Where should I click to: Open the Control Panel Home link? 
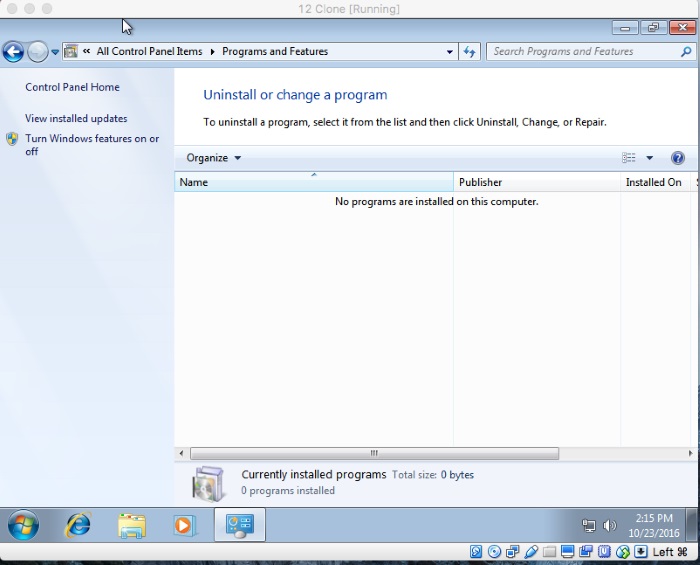pyautogui.click(x=72, y=87)
